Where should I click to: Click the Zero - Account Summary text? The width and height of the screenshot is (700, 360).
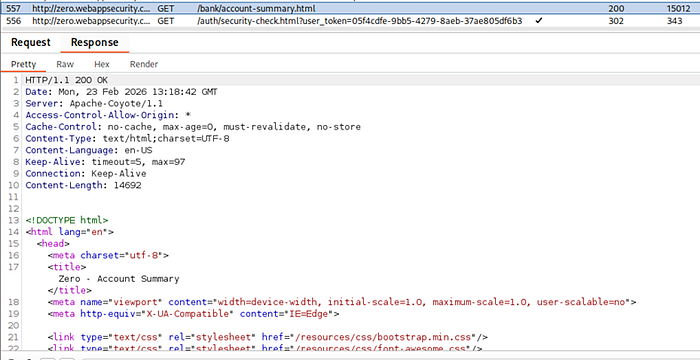pyautogui.click(x=119, y=279)
